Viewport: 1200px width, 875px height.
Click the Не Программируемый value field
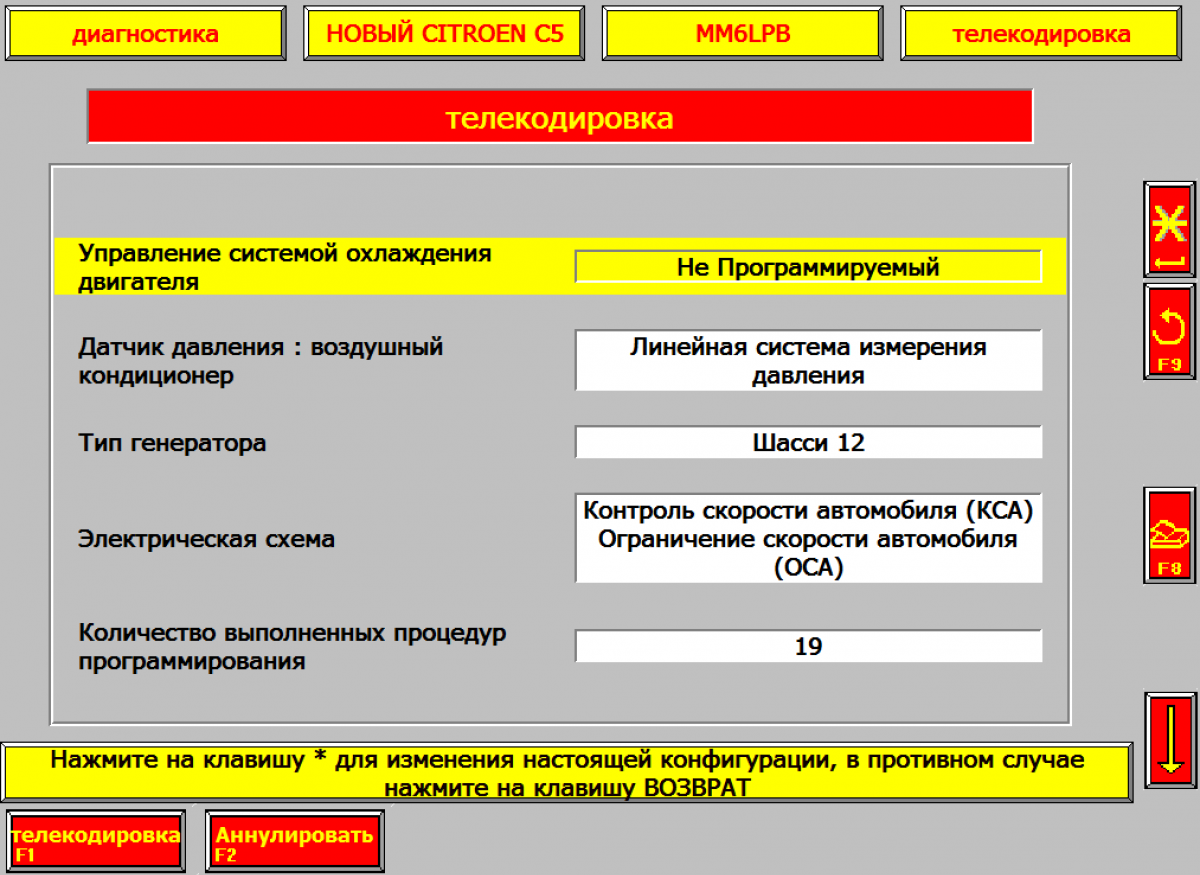(x=808, y=267)
